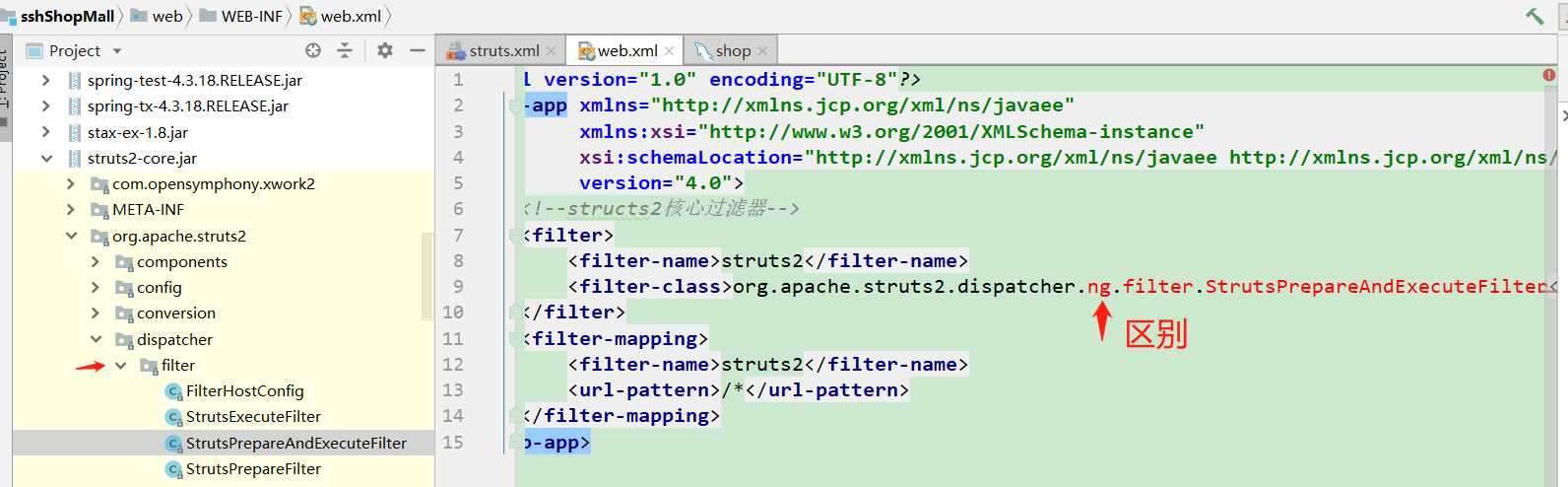Select dispatcher package in tree
Image resolution: width=1568 pixels, height=487 pixels.
tap(174, 339)
